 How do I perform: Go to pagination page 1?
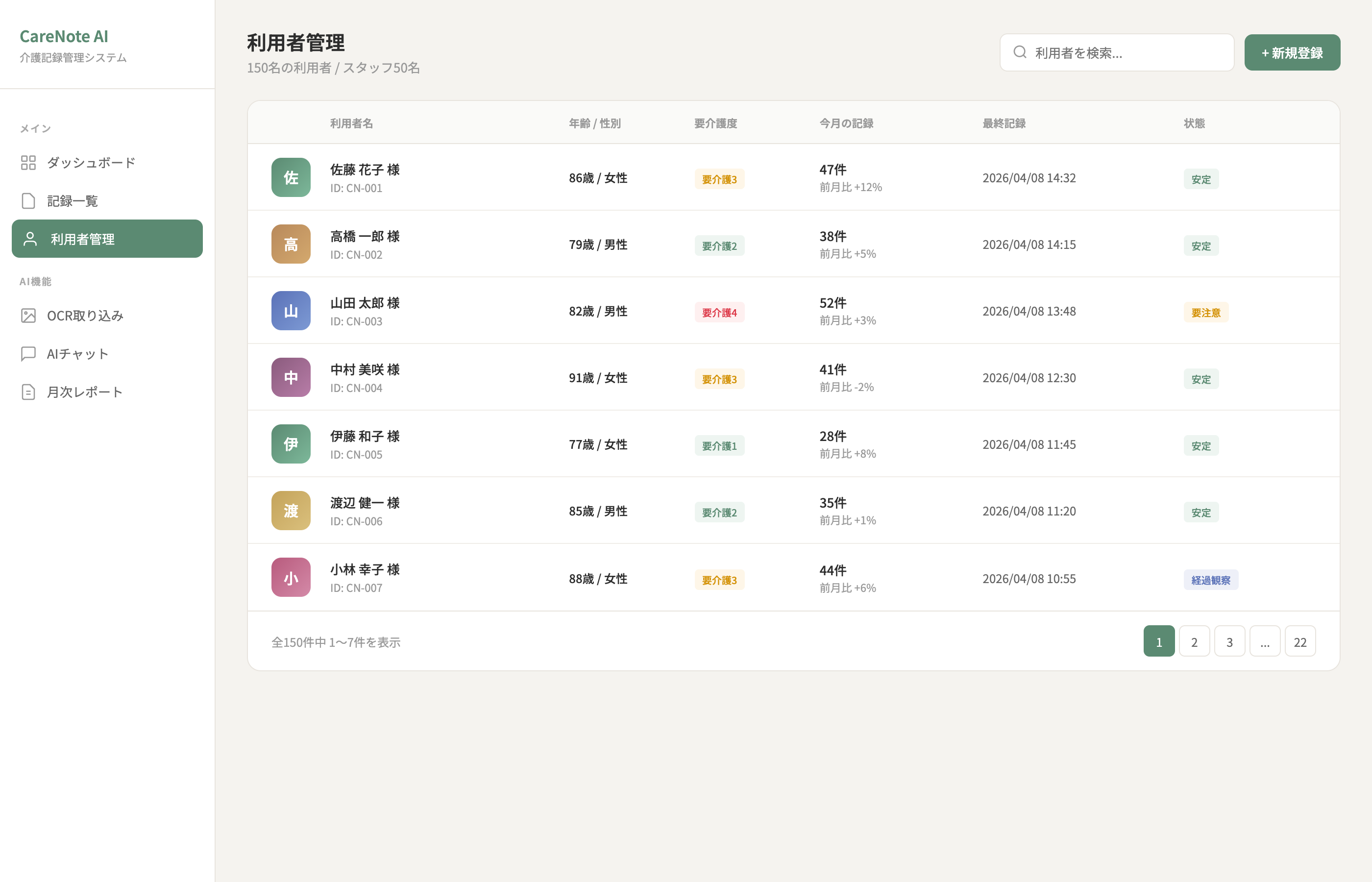(x=1159, y=641)
